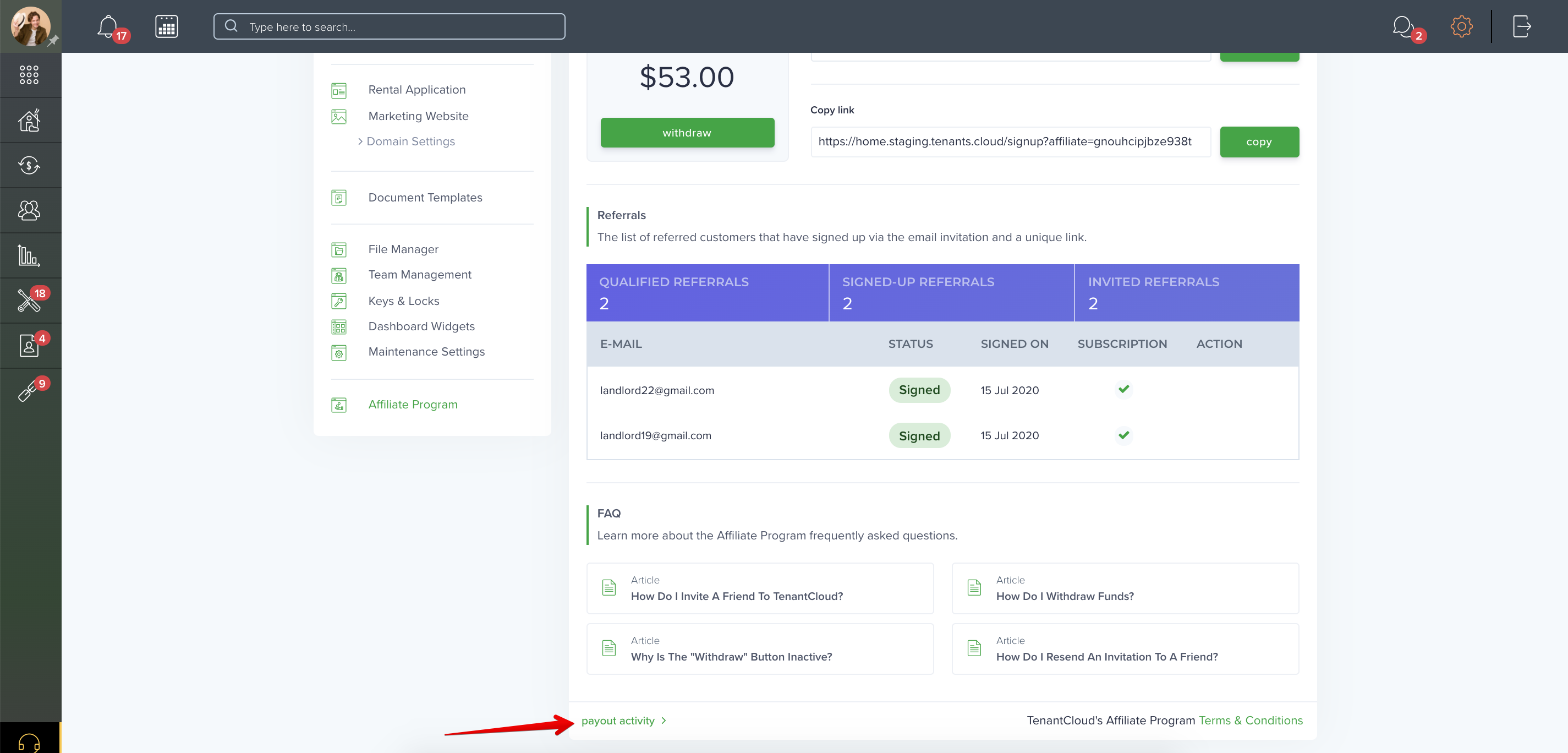
Task: Open the support headset icon at the bottom
Action: [x=29, y=743]
